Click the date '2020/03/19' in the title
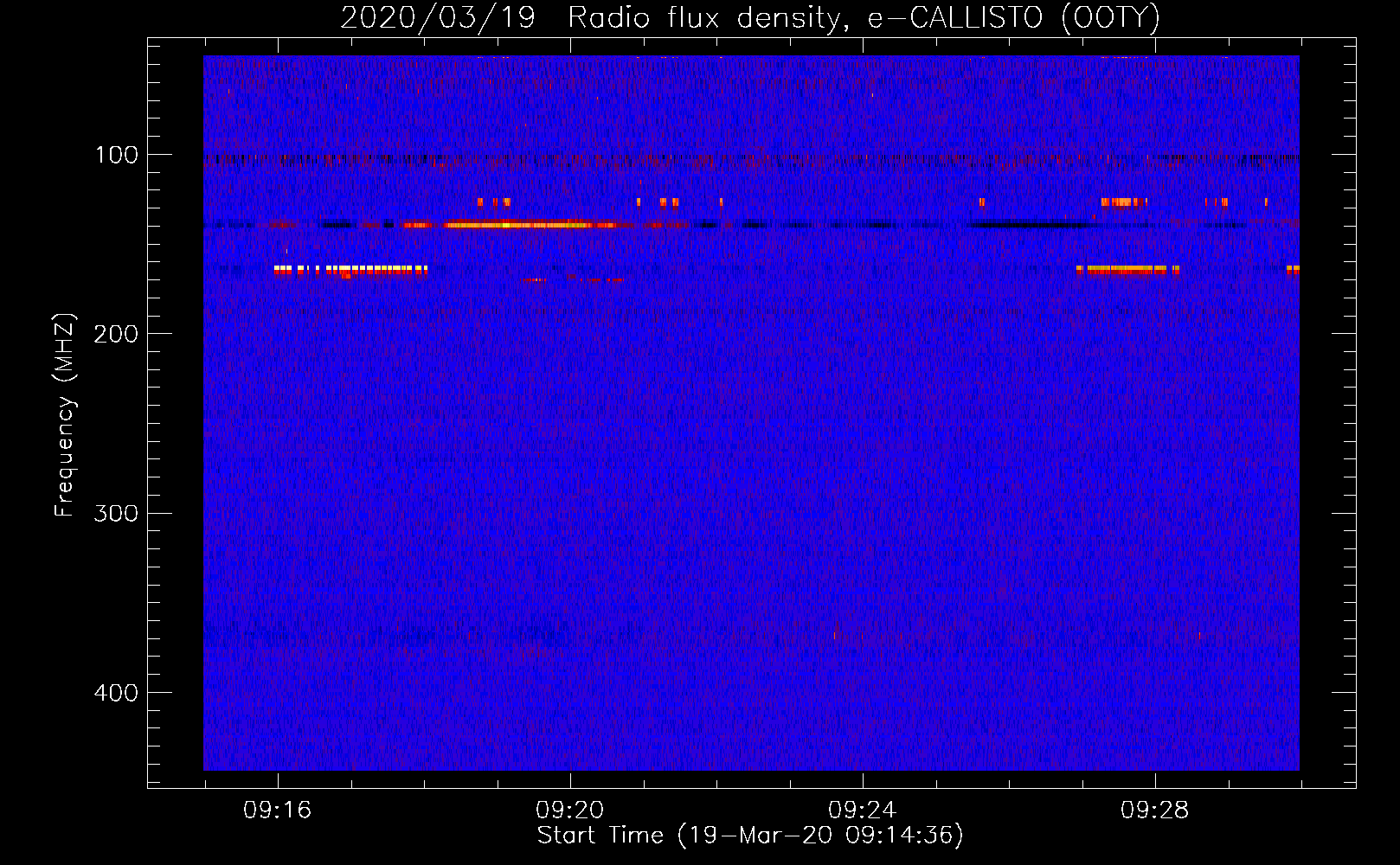 click(x=438, y=18)
